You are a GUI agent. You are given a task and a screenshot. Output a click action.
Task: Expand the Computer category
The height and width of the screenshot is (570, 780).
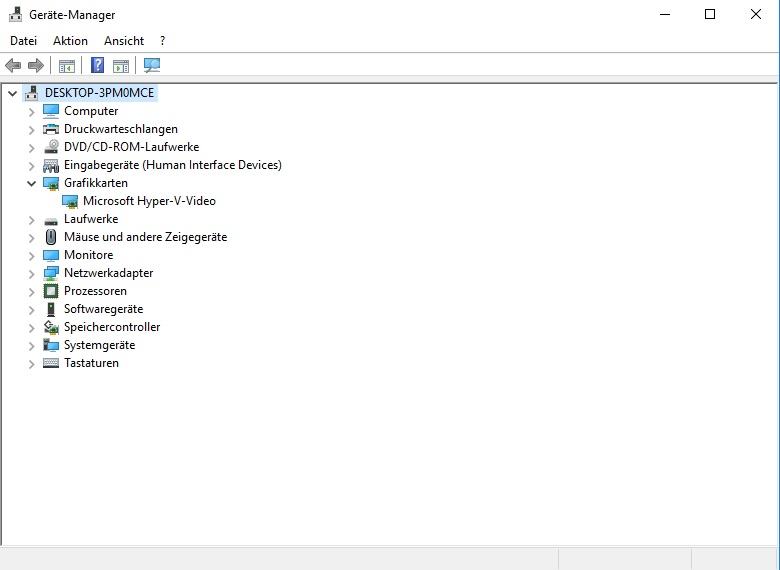(31, 112)
